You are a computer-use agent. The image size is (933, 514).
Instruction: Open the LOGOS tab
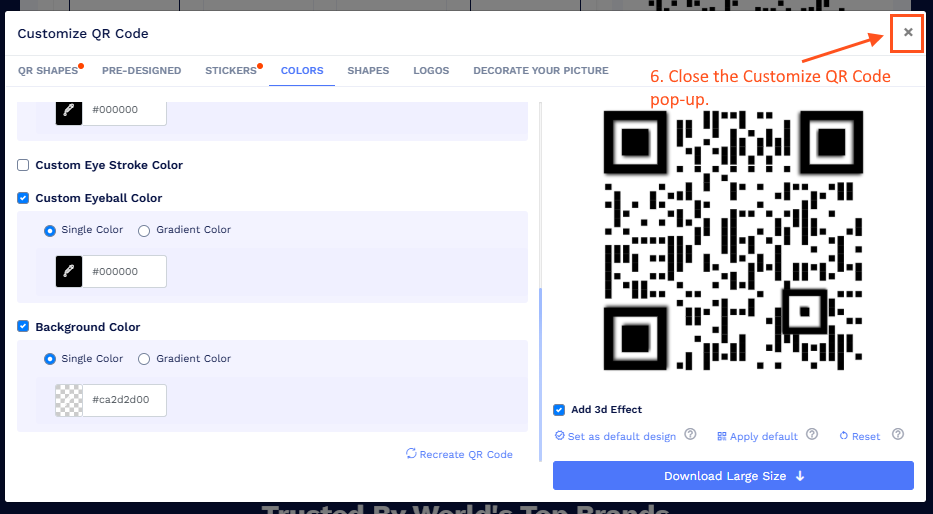[431, 70]
